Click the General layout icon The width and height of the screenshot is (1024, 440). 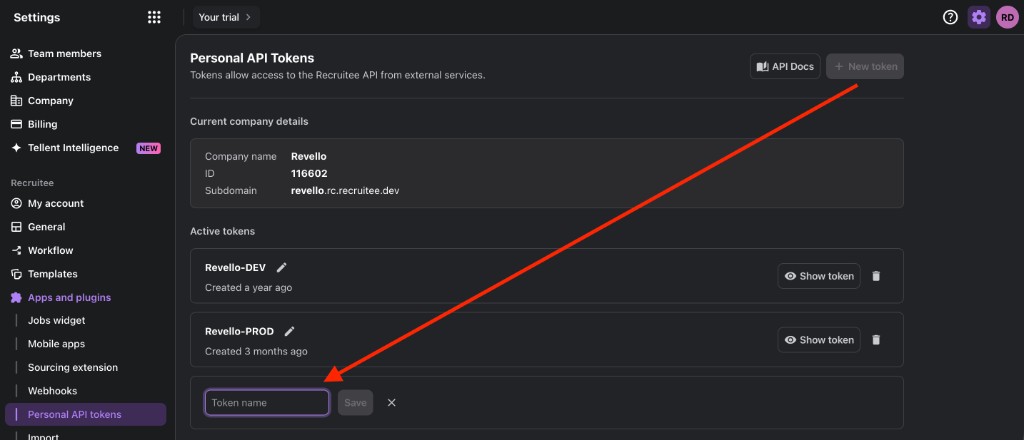coord(16,227)
